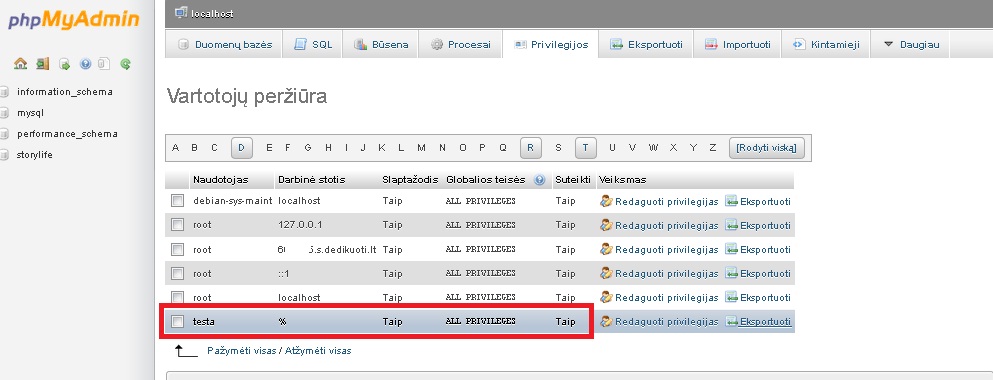
Task: Tick the checkbox for debian-sys-maint user
Action: (177, 201)
